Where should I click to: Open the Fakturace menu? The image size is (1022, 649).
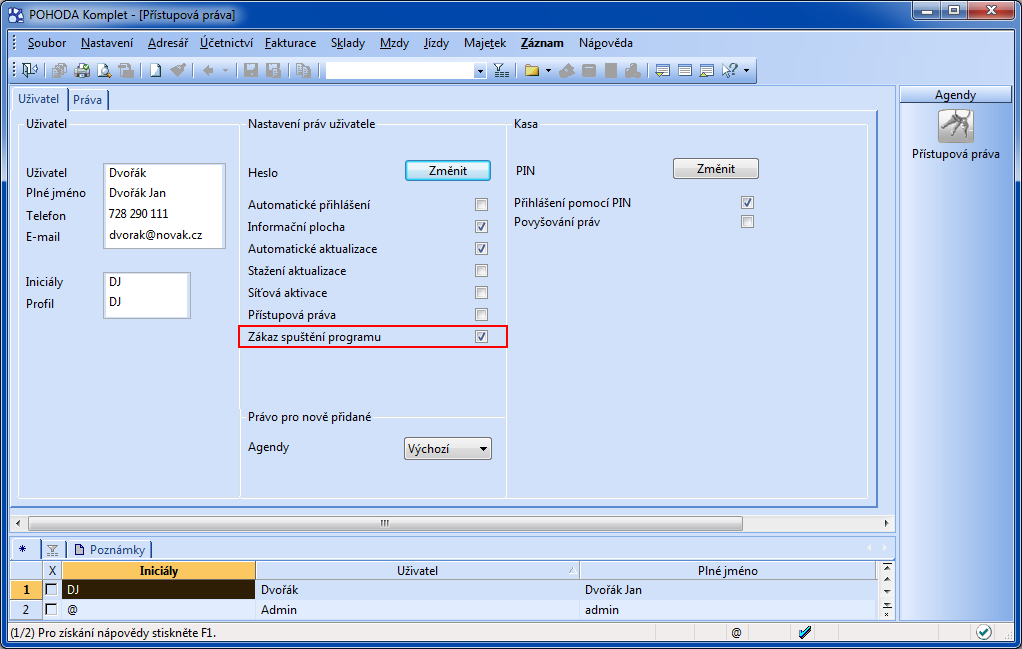[291, 43]
